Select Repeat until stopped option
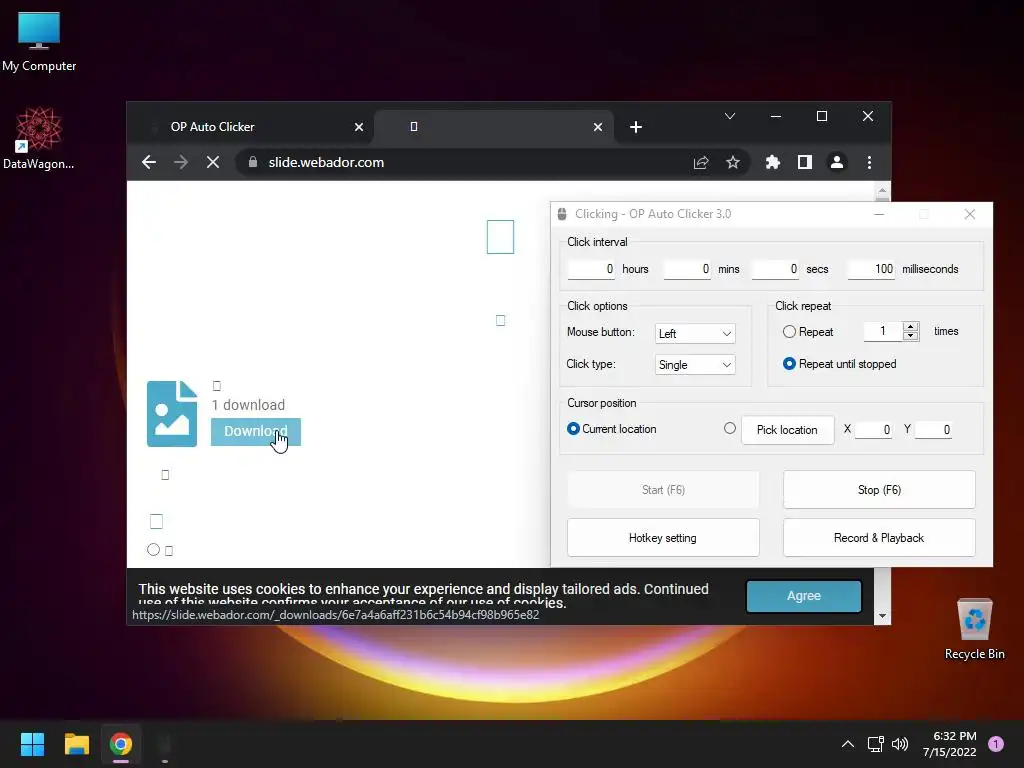 (x=789, y=364)
